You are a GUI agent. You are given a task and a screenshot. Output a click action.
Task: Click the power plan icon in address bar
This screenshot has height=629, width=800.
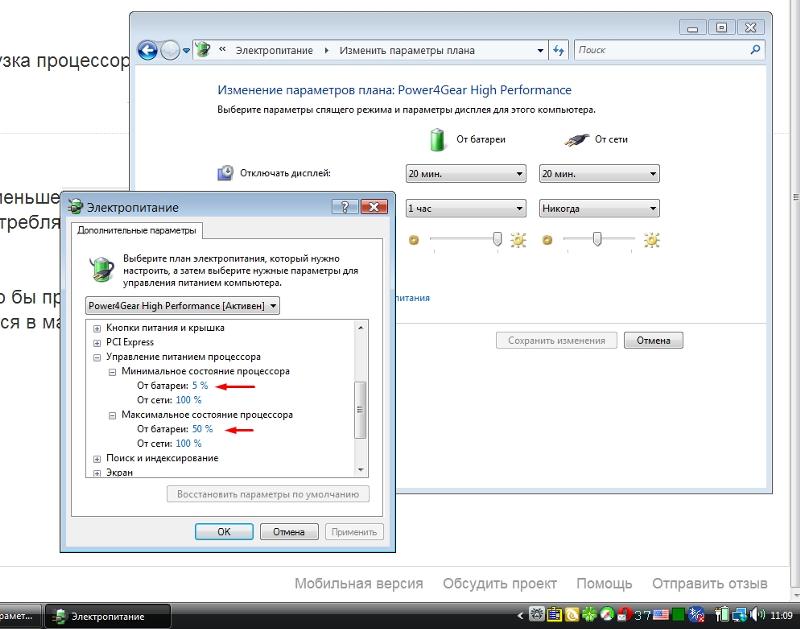[x=203, y=49]
